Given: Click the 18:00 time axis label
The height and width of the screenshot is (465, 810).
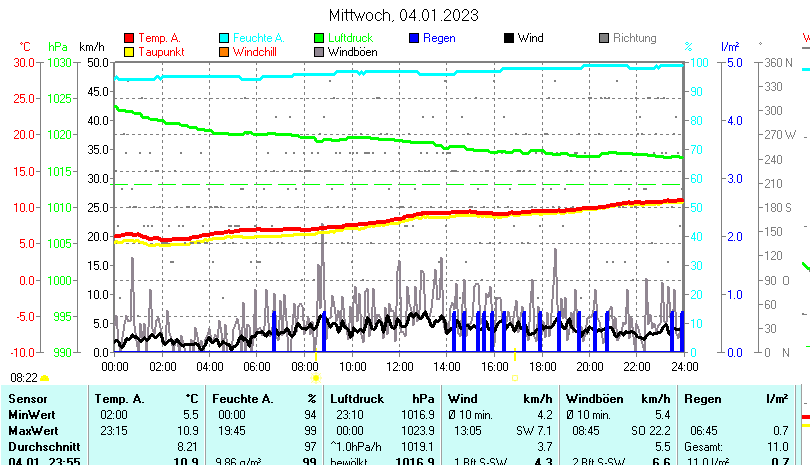Looking at the screenshot, I should (x=542, y=367).
